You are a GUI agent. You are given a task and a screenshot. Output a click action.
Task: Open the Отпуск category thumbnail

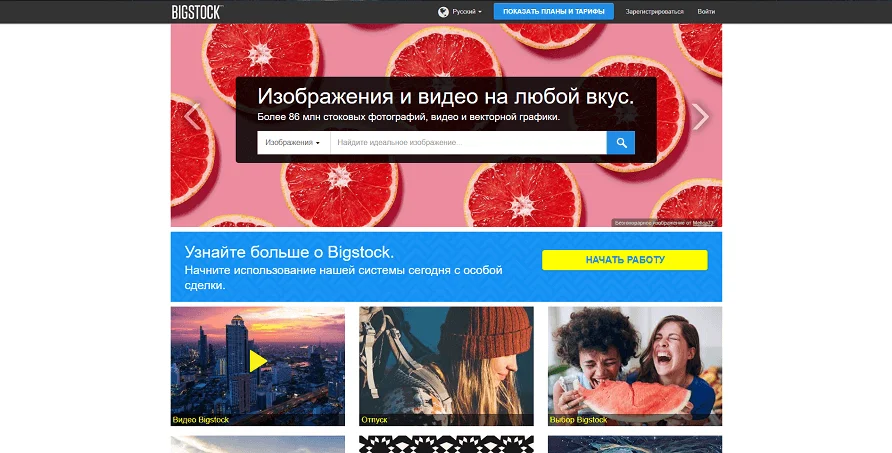coord(446,366)
